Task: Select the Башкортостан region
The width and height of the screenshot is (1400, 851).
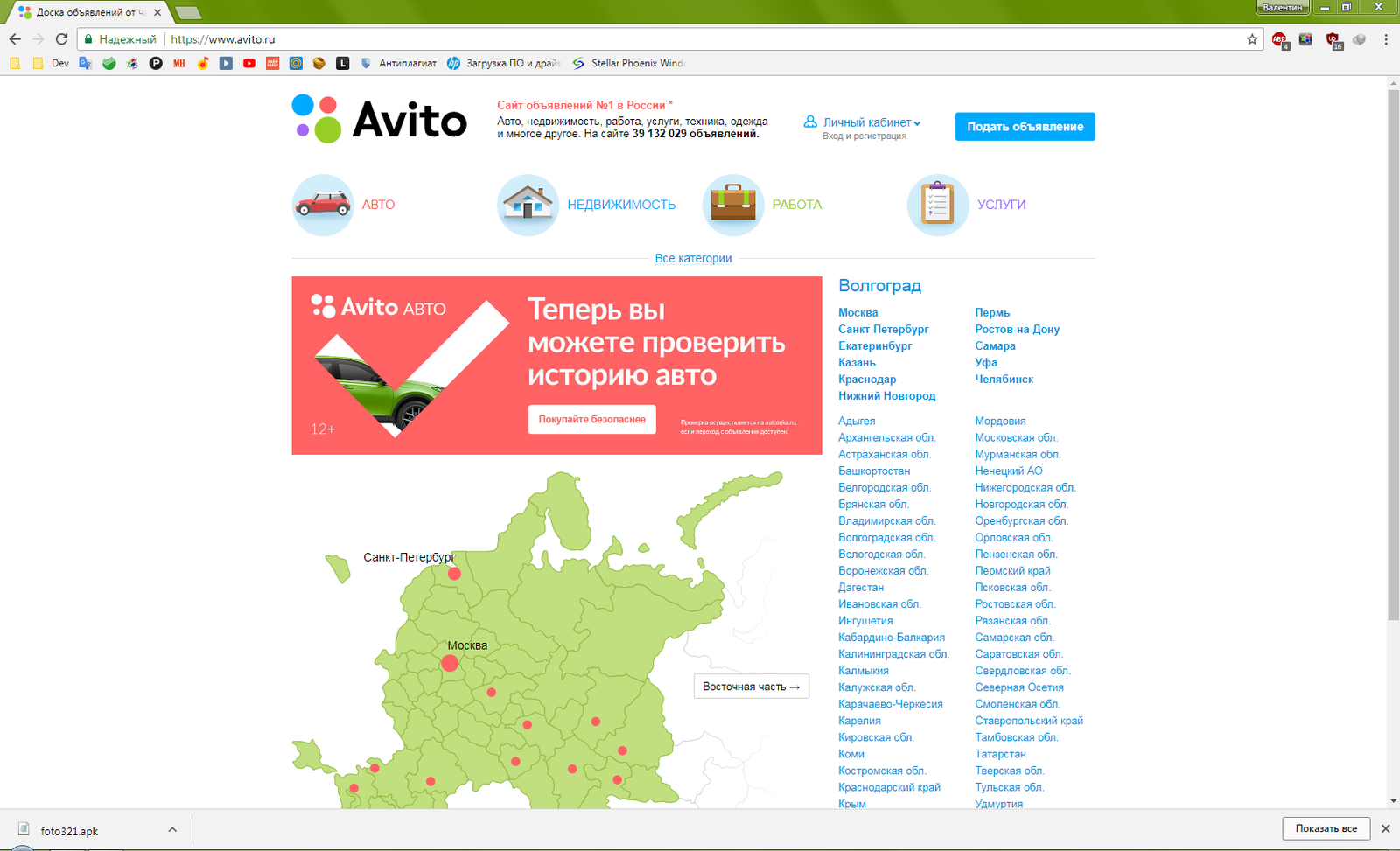Action: (x=873, y=471)
